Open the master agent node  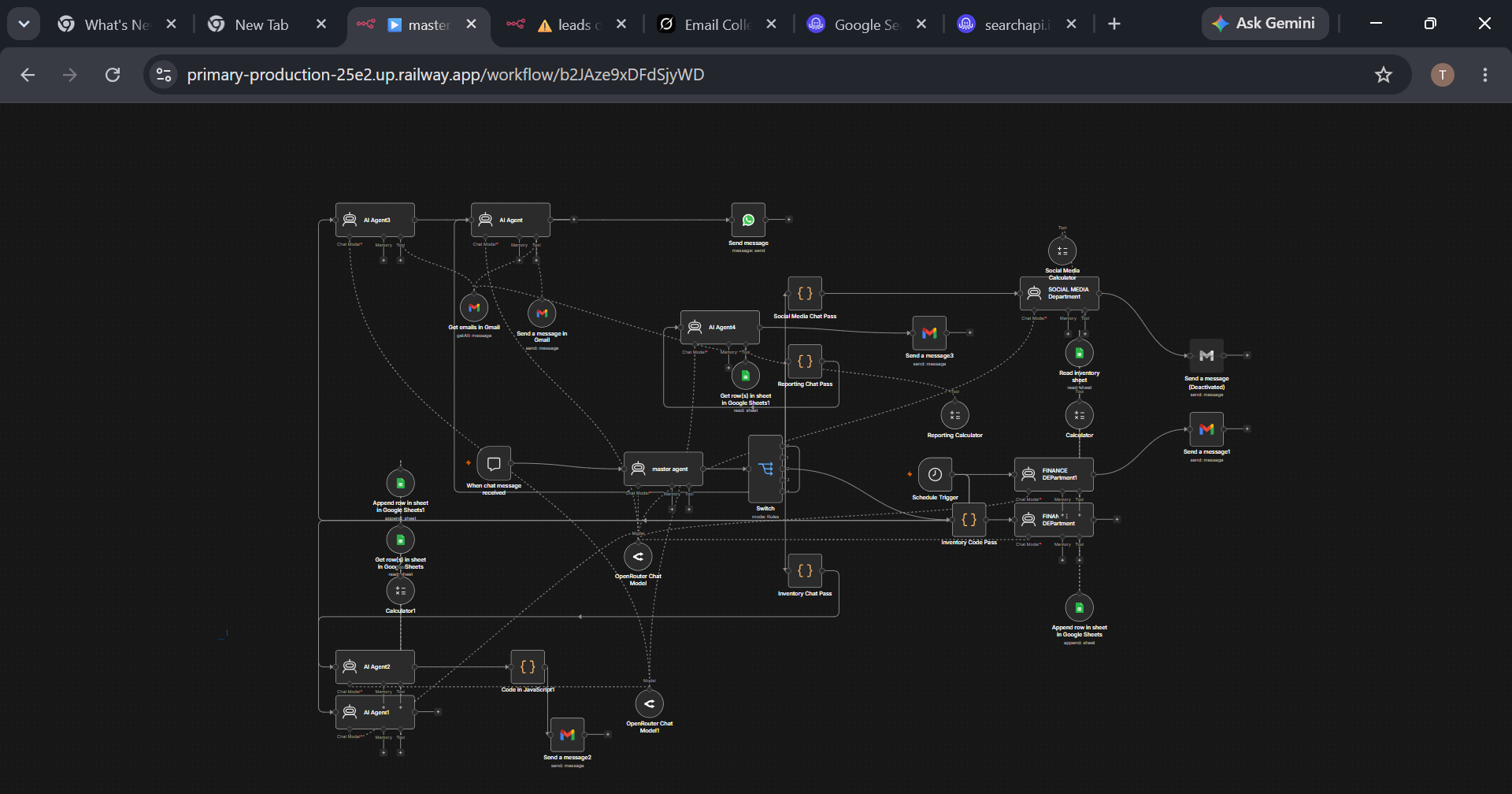(663, 469)
